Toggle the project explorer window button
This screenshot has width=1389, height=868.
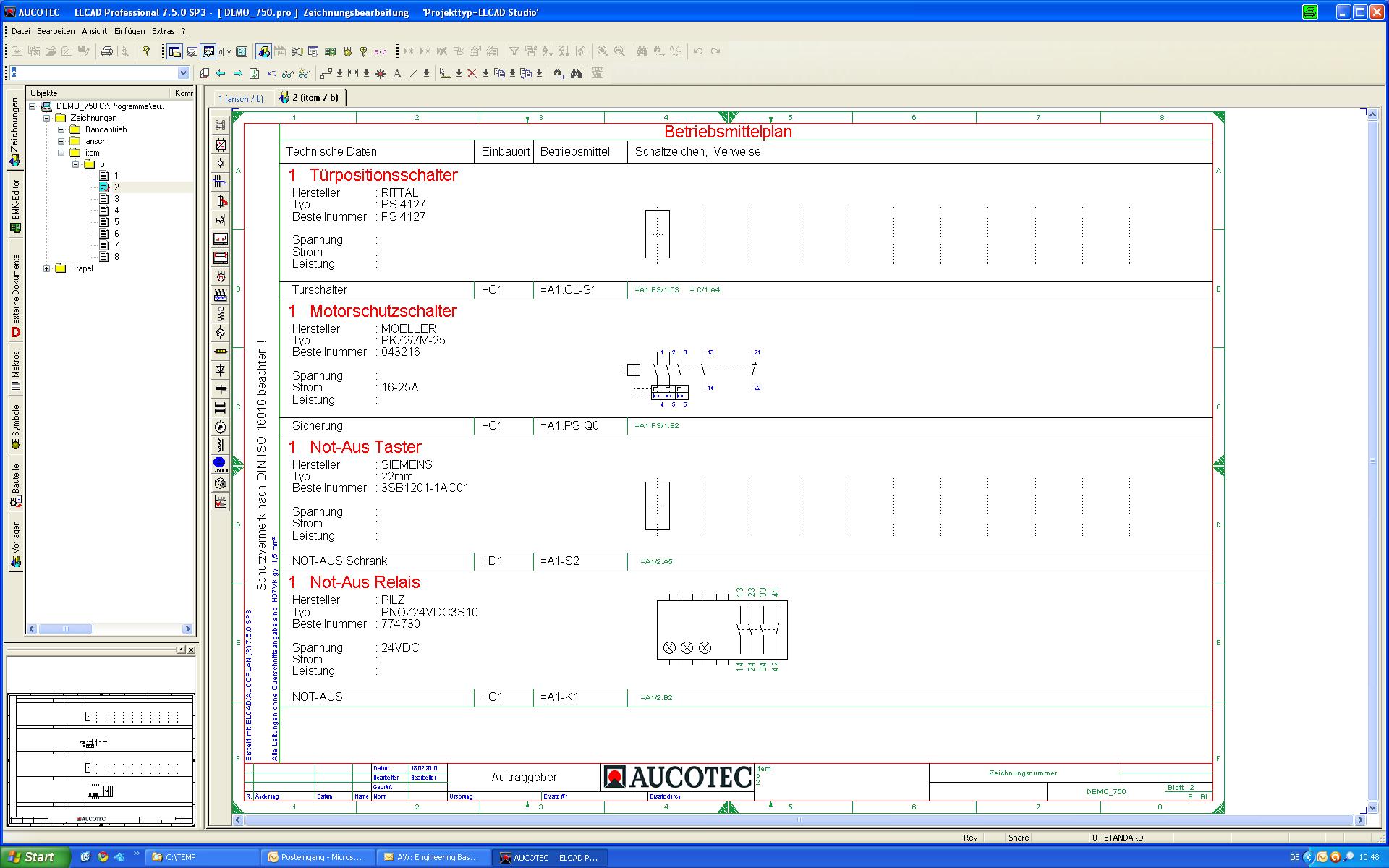[x=175, y=51]
